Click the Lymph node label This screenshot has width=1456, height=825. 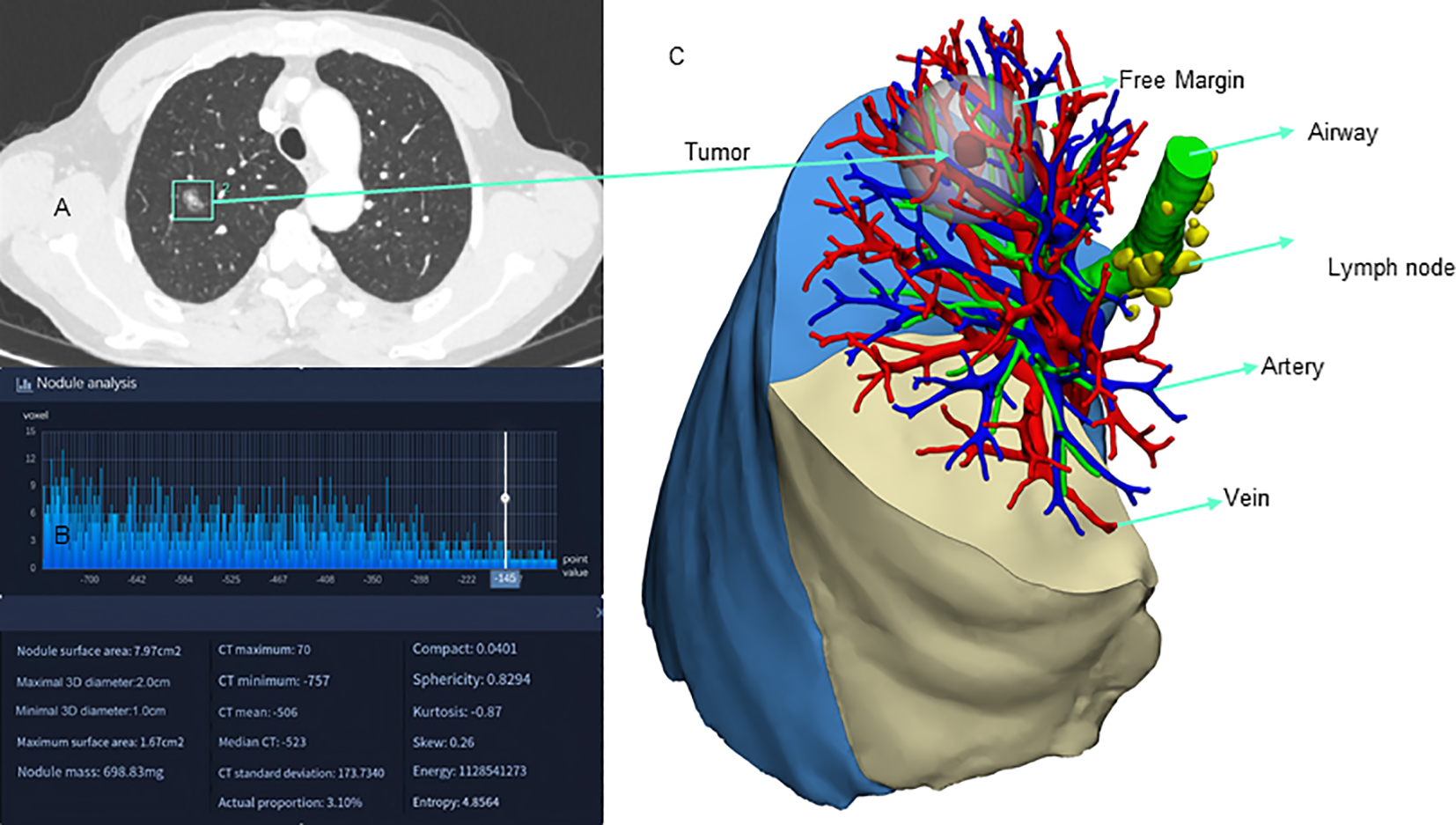(x=1391, y=268)
